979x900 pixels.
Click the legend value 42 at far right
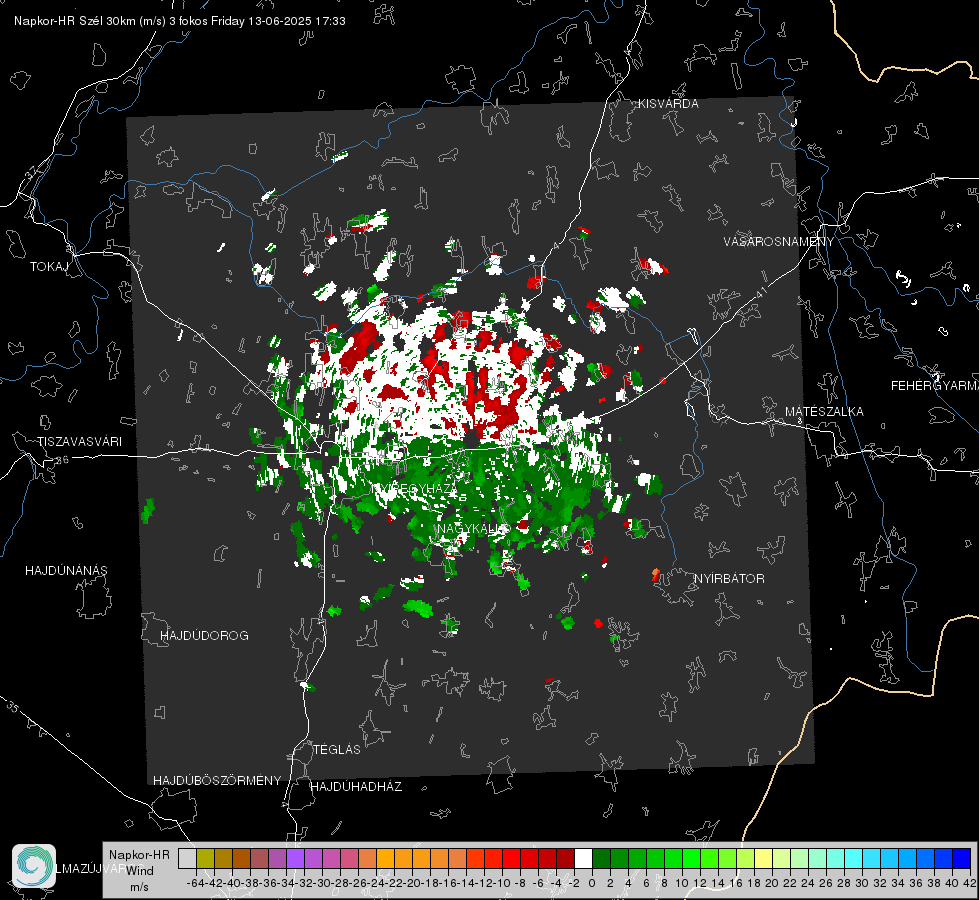coord(969,883)
